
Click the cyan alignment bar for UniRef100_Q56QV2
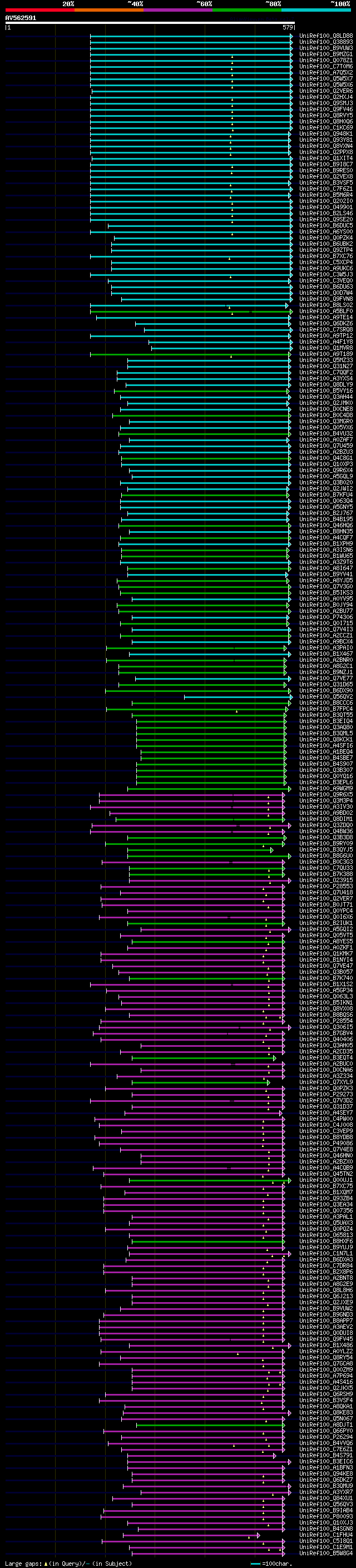tap(238, 697)
